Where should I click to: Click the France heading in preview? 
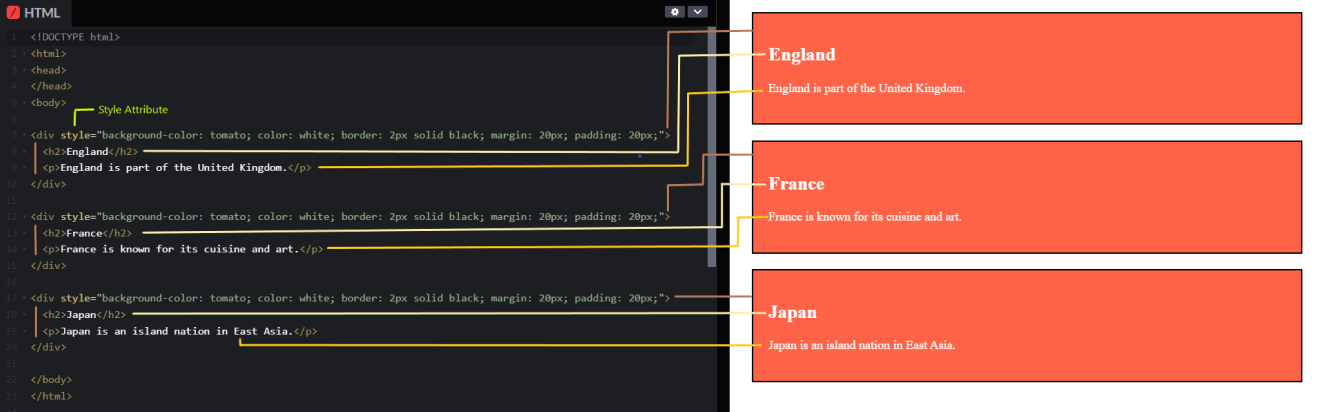[796, 184]
